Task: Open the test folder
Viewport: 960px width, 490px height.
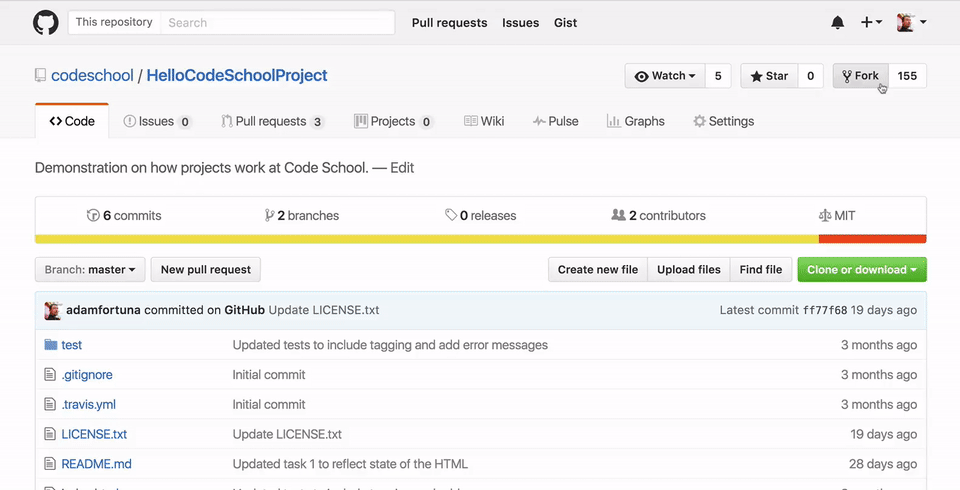Action: 72,345
